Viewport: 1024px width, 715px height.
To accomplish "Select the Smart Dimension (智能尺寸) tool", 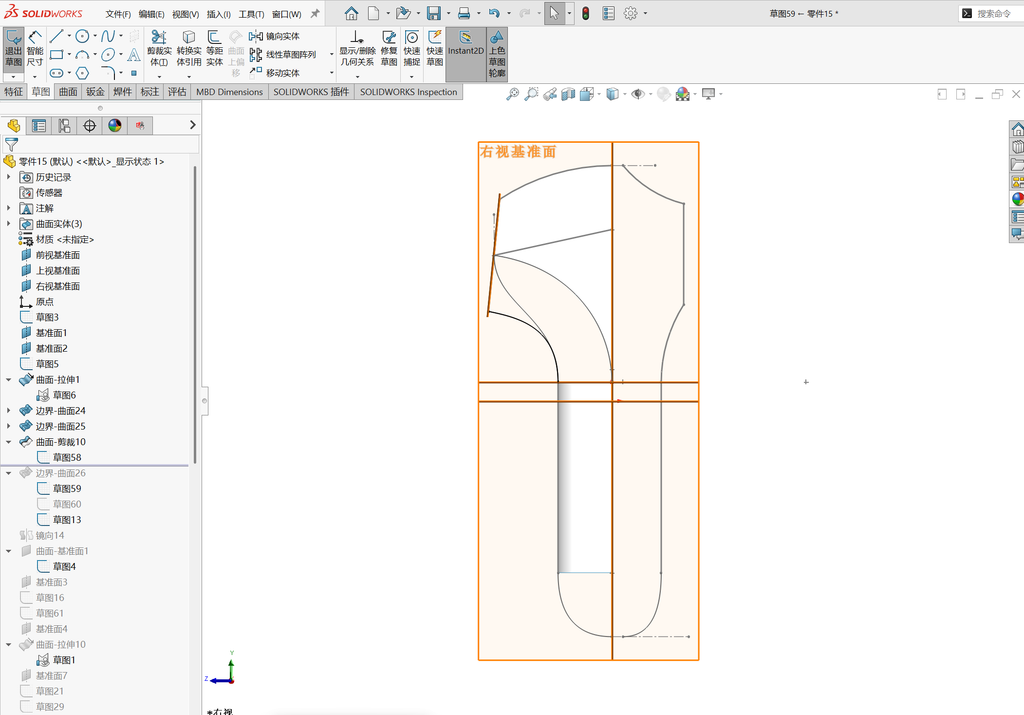I will point(35,50).
